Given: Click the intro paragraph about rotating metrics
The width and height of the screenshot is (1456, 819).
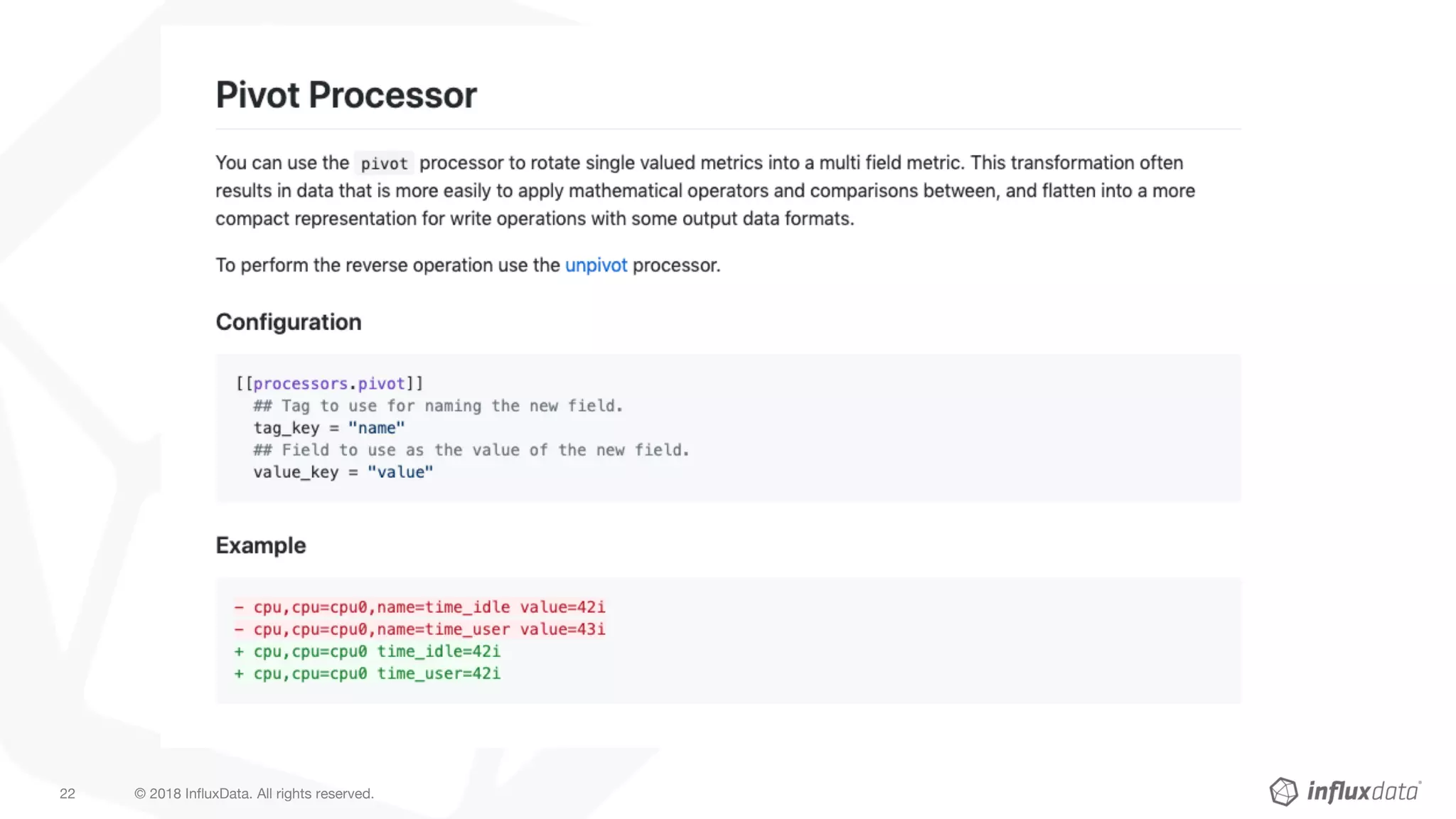Looking at the screenshot, I should 704,191.
